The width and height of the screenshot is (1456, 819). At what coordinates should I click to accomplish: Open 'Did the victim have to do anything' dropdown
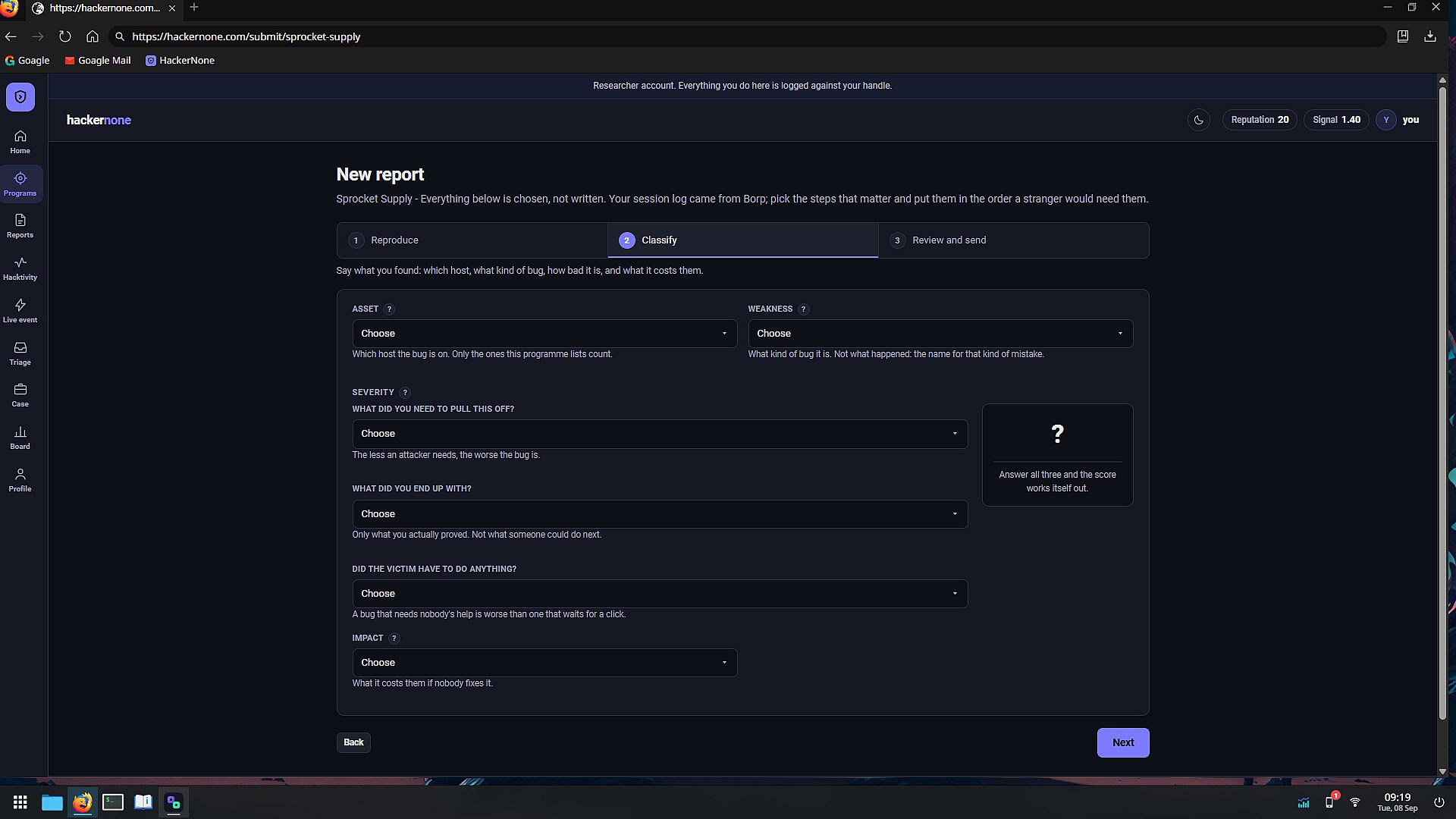tap(660, 594)
